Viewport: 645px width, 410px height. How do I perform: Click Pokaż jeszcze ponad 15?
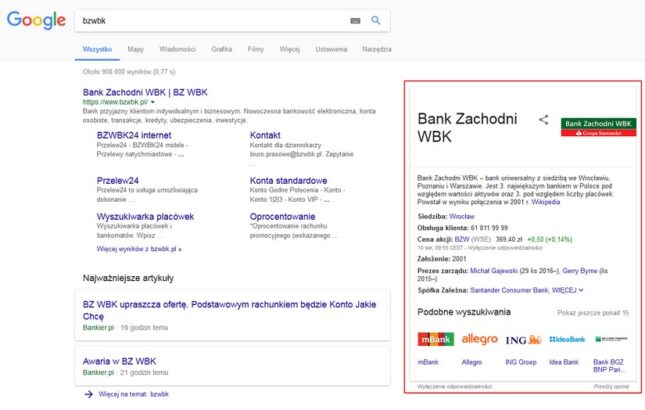(x=593, y=313)
